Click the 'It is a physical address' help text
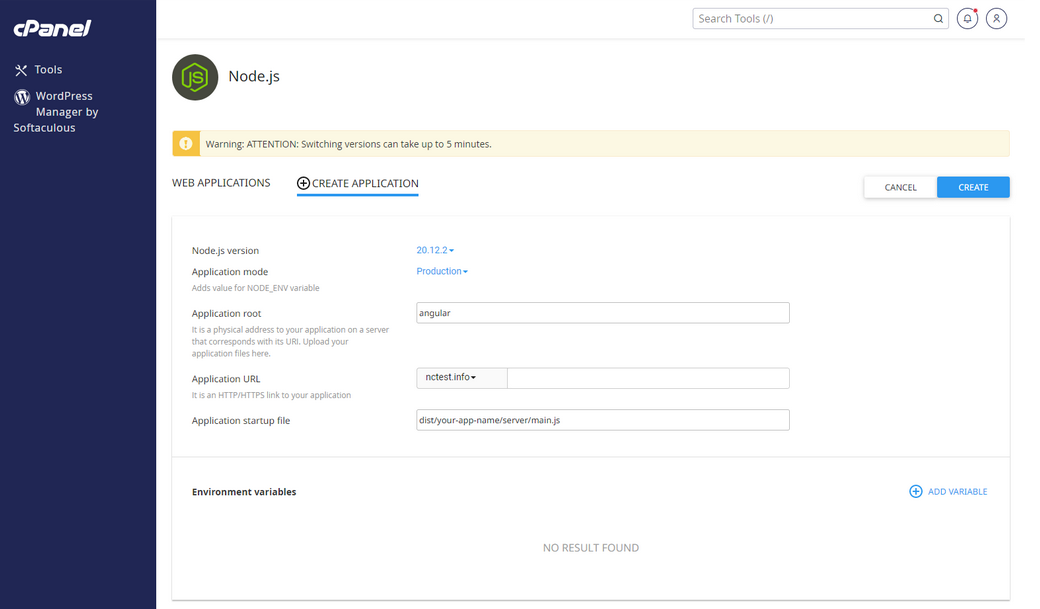1040x609 pixels. click(x=291, y=342)
